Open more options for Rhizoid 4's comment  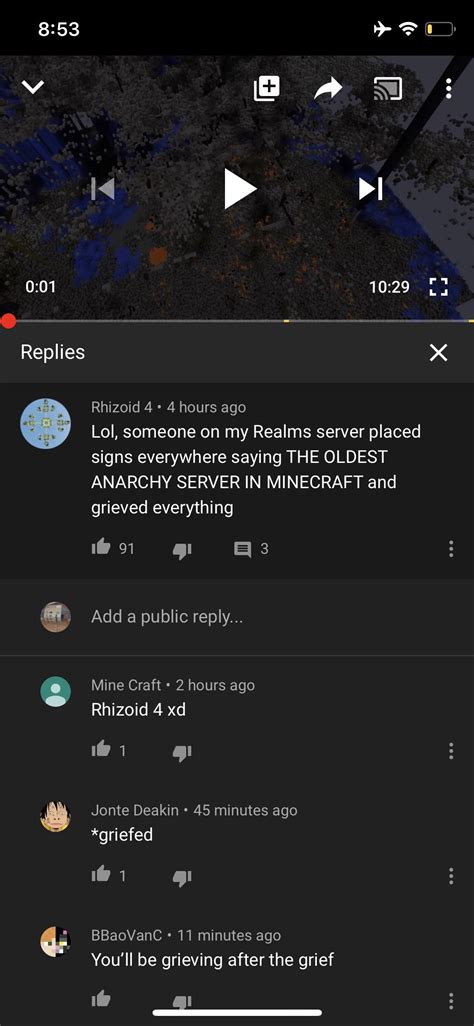click(451, 549)
